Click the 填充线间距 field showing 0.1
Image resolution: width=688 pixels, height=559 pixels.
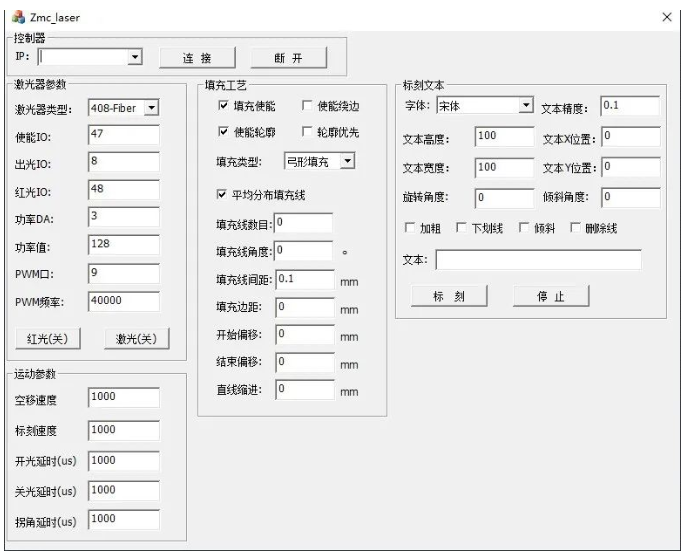click(305, 280)
